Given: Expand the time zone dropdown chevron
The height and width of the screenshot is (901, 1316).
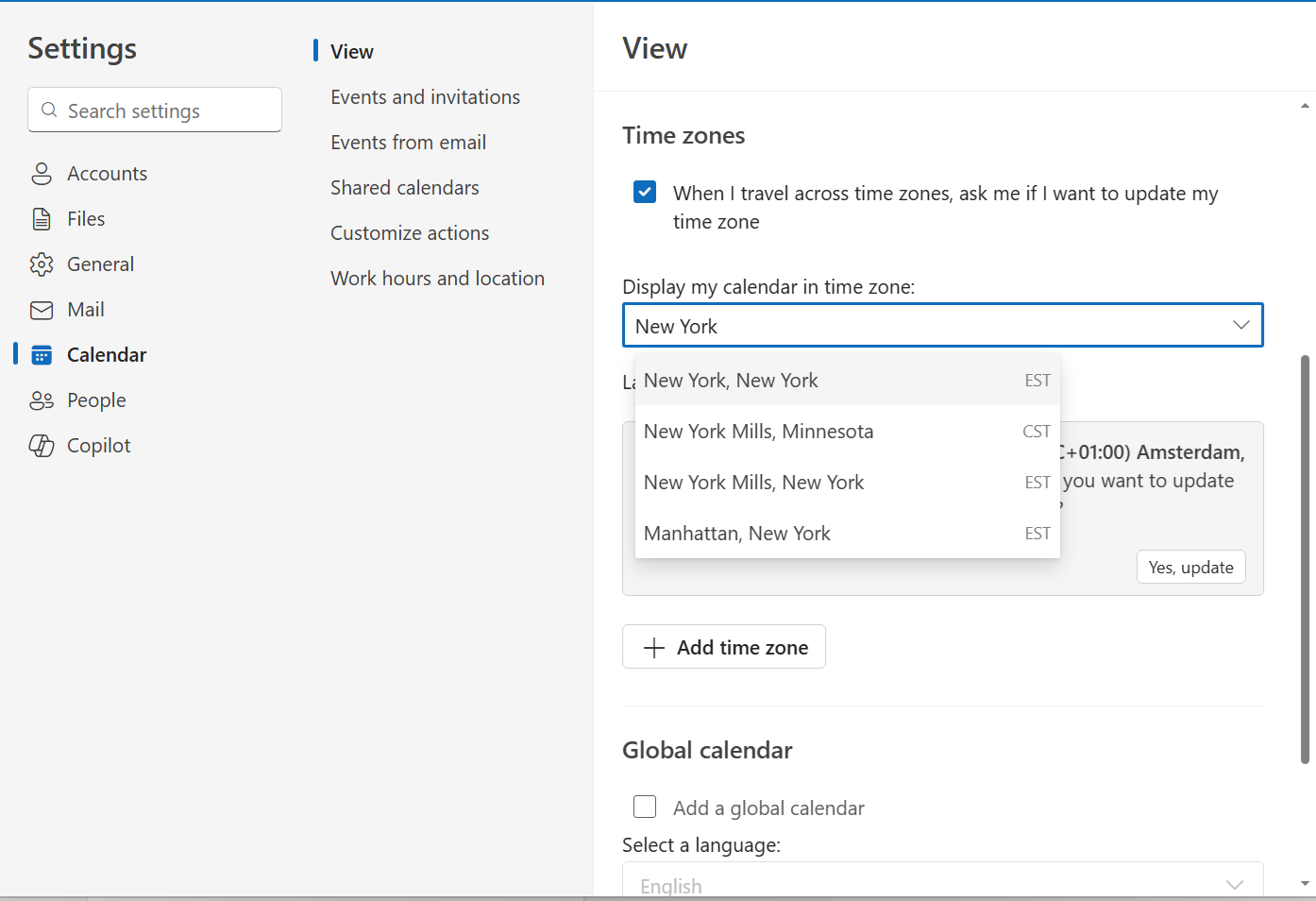Looking at the screenshot, I should coord(1240,325).
